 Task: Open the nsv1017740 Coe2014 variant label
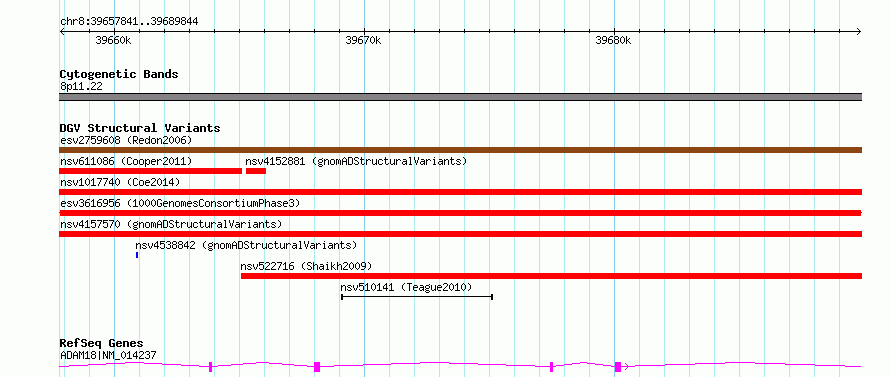point(120,182)
